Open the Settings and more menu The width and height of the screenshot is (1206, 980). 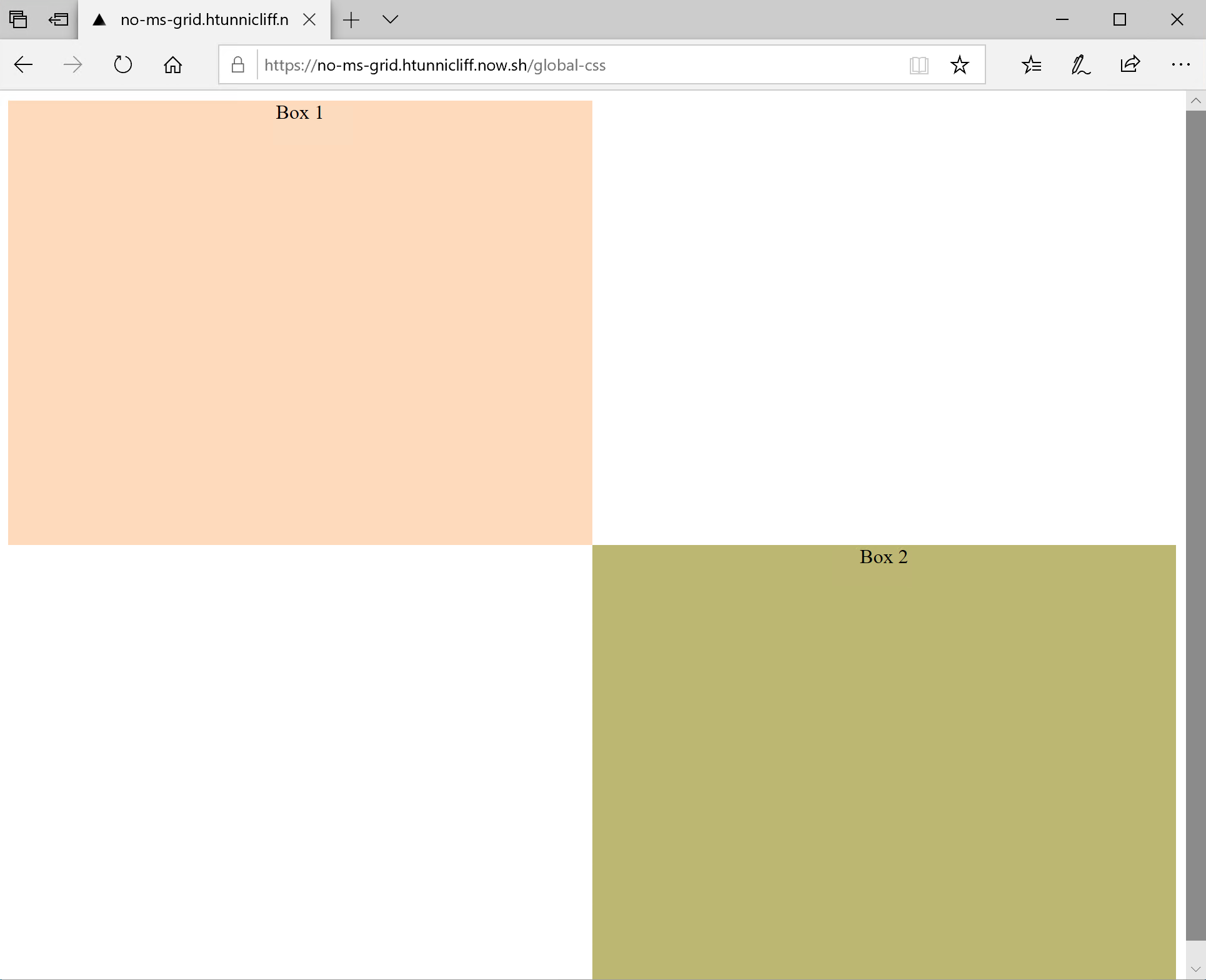click(x=1180, y=64)
